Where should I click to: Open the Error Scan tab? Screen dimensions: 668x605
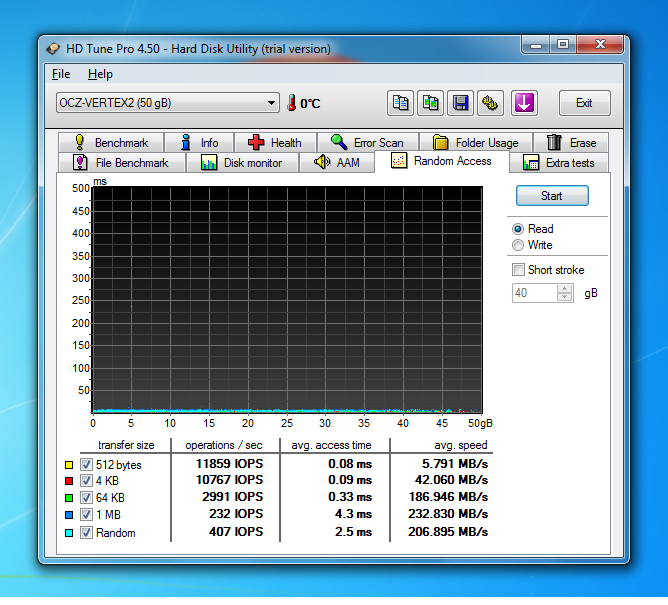367,143
